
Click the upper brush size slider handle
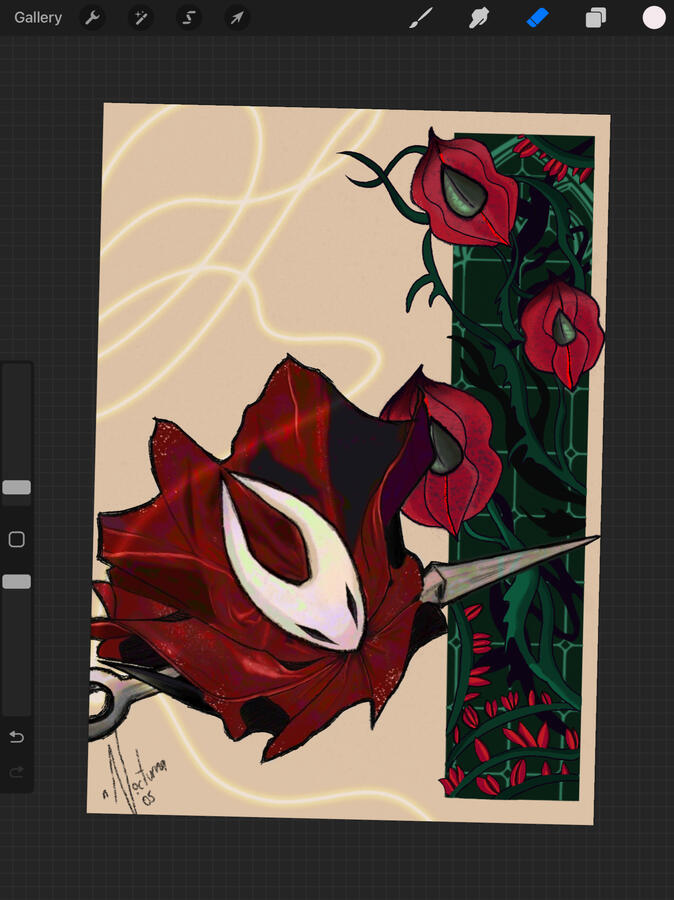16,487
